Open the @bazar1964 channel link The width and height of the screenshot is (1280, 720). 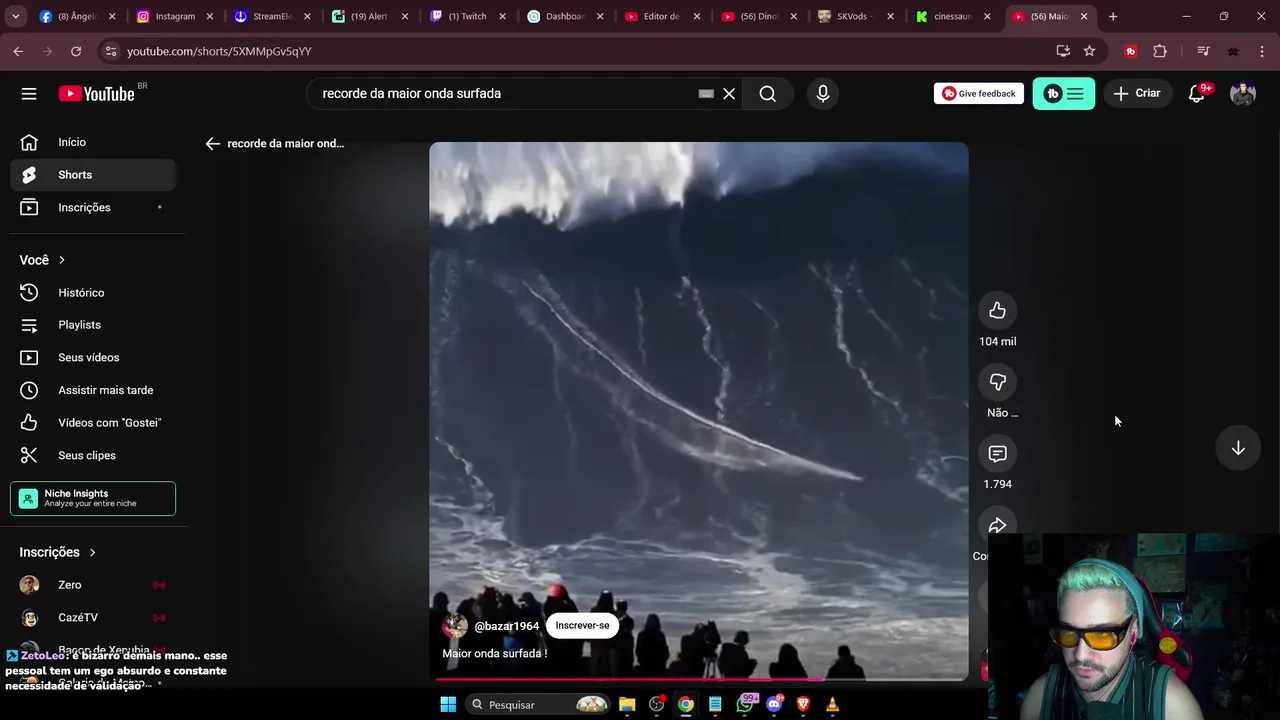coord(506,626)
